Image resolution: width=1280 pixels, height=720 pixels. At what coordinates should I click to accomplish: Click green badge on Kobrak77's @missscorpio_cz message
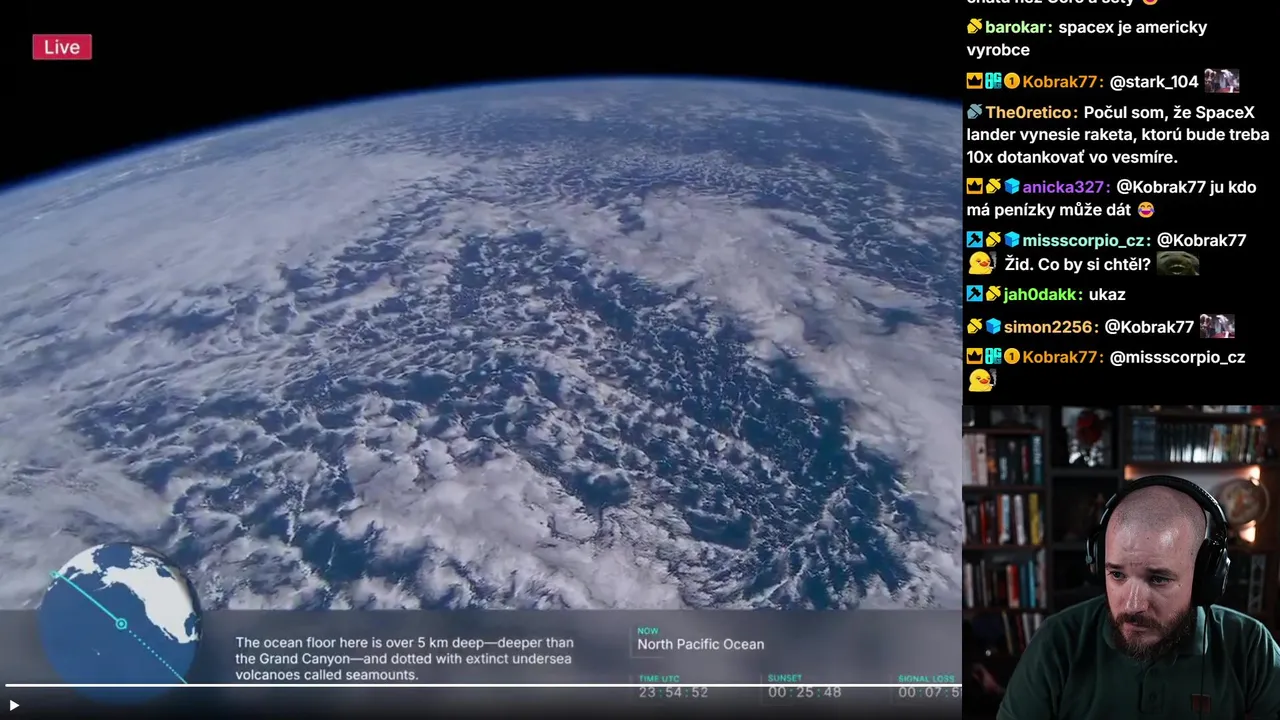point(993,357)
